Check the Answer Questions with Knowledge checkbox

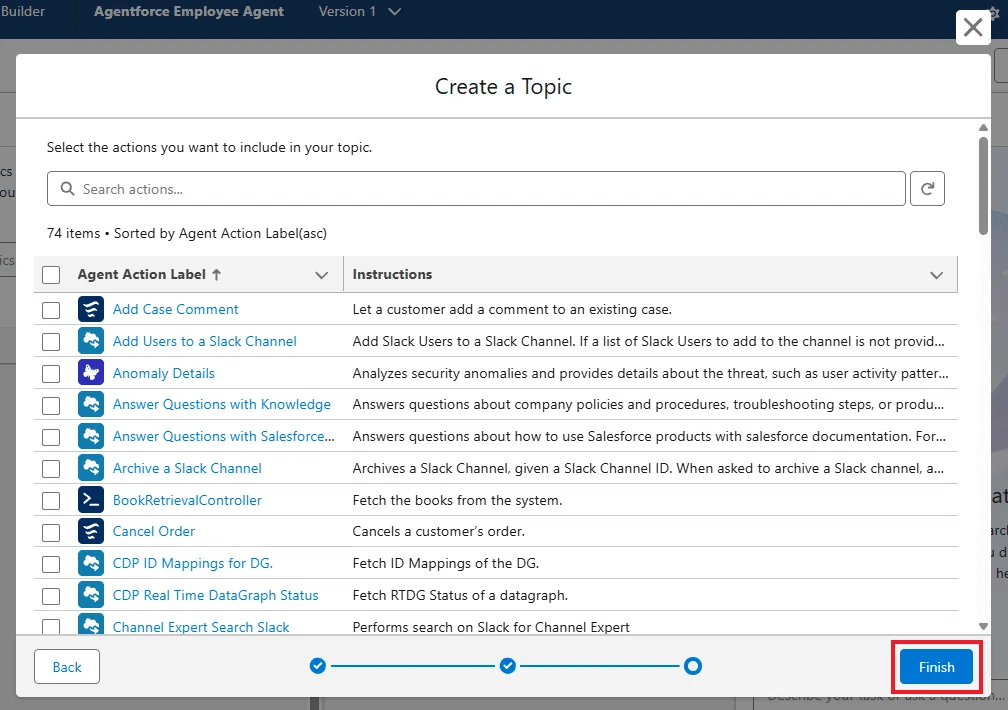click(x=51, y=405)
